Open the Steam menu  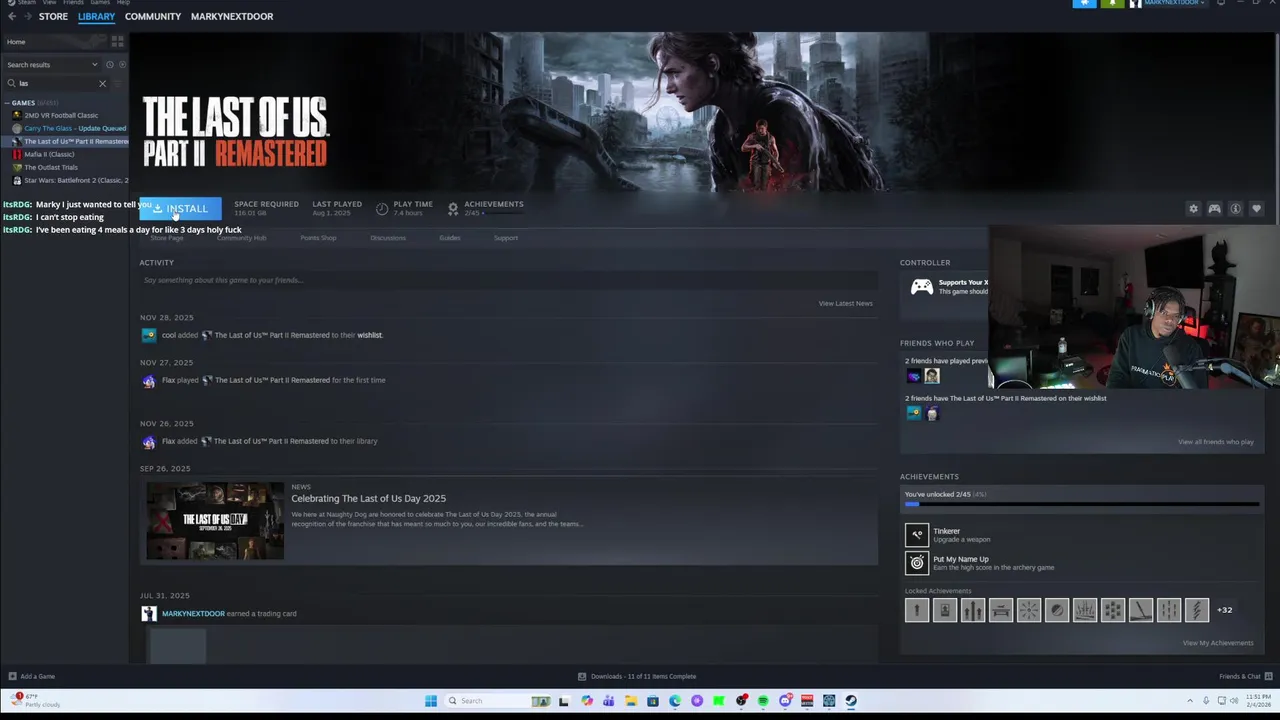click(26, 3)
